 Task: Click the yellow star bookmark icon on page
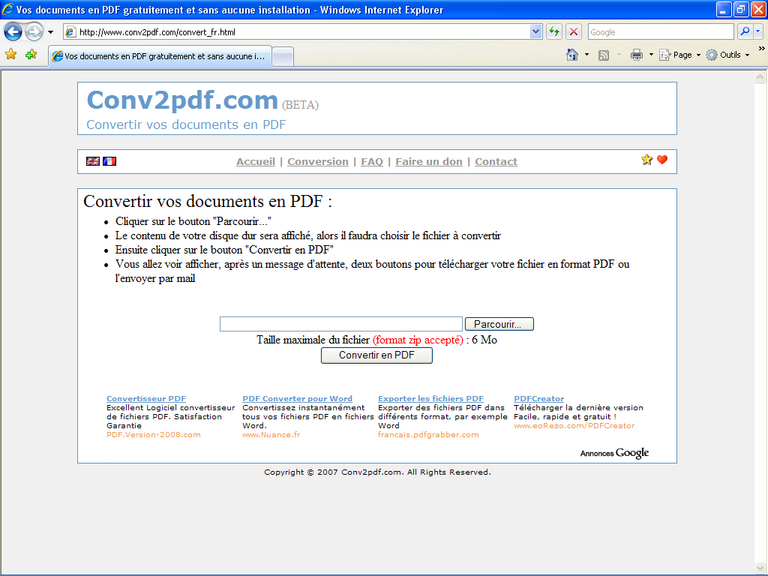647,160
